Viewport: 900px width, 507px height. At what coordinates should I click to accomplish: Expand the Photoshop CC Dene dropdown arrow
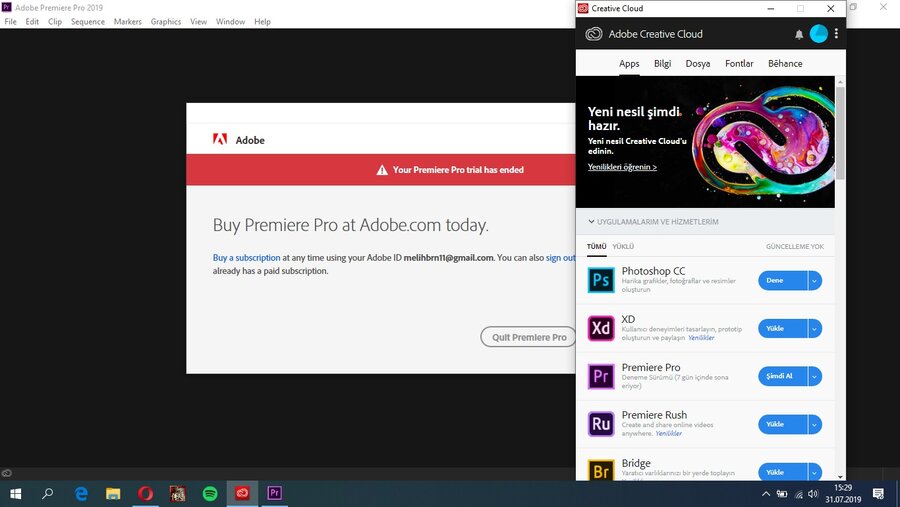[x=814, y=281]
